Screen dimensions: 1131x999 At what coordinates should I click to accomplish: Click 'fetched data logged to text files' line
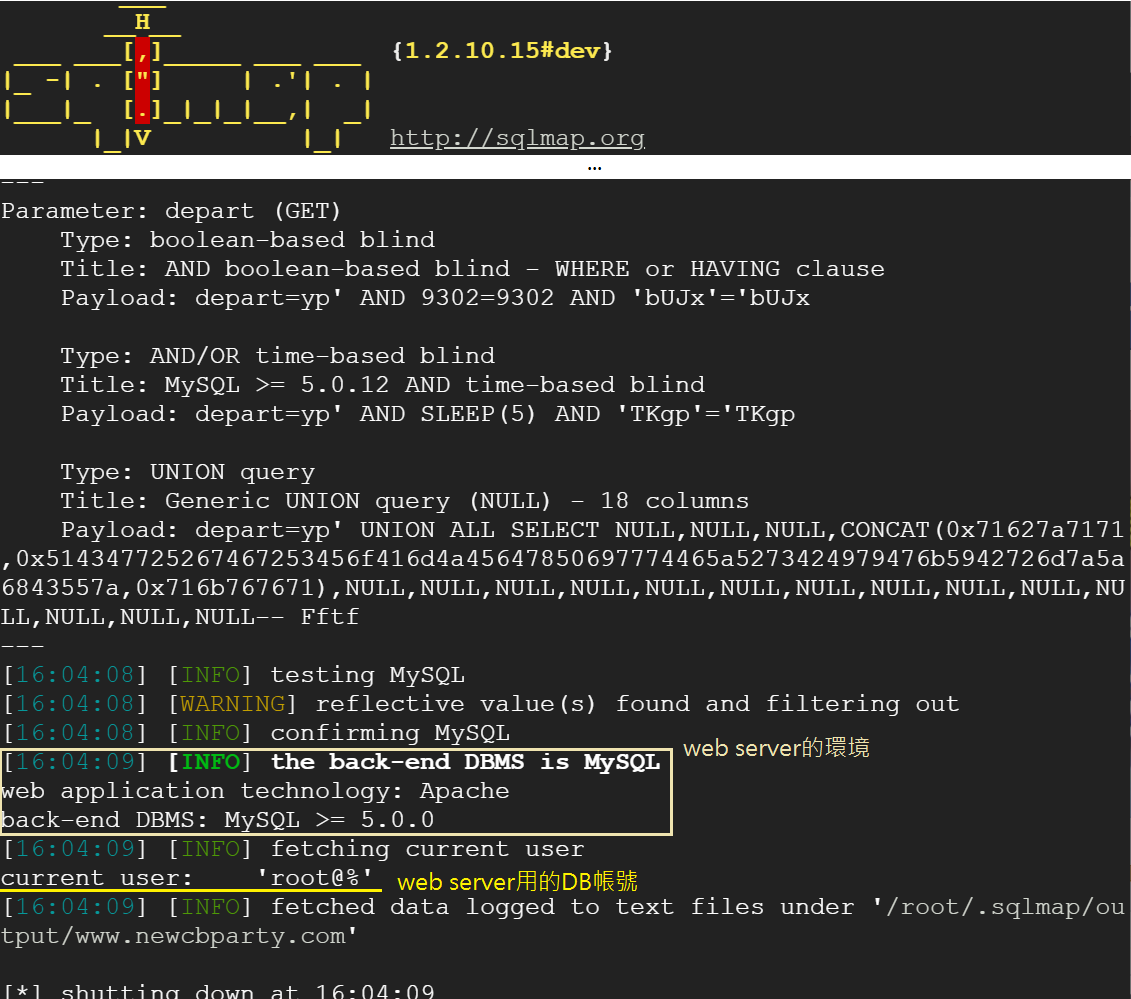(563, 907)
